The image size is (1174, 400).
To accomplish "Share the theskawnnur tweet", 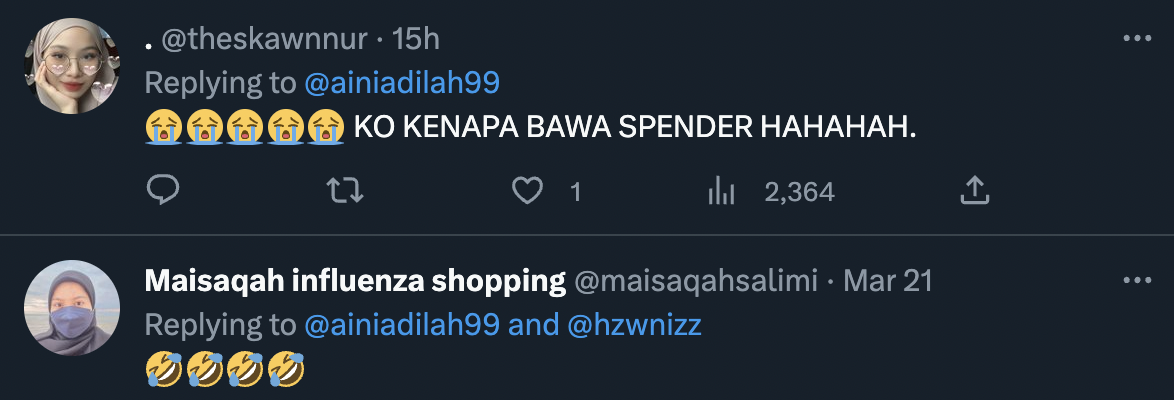I will 975,192.
